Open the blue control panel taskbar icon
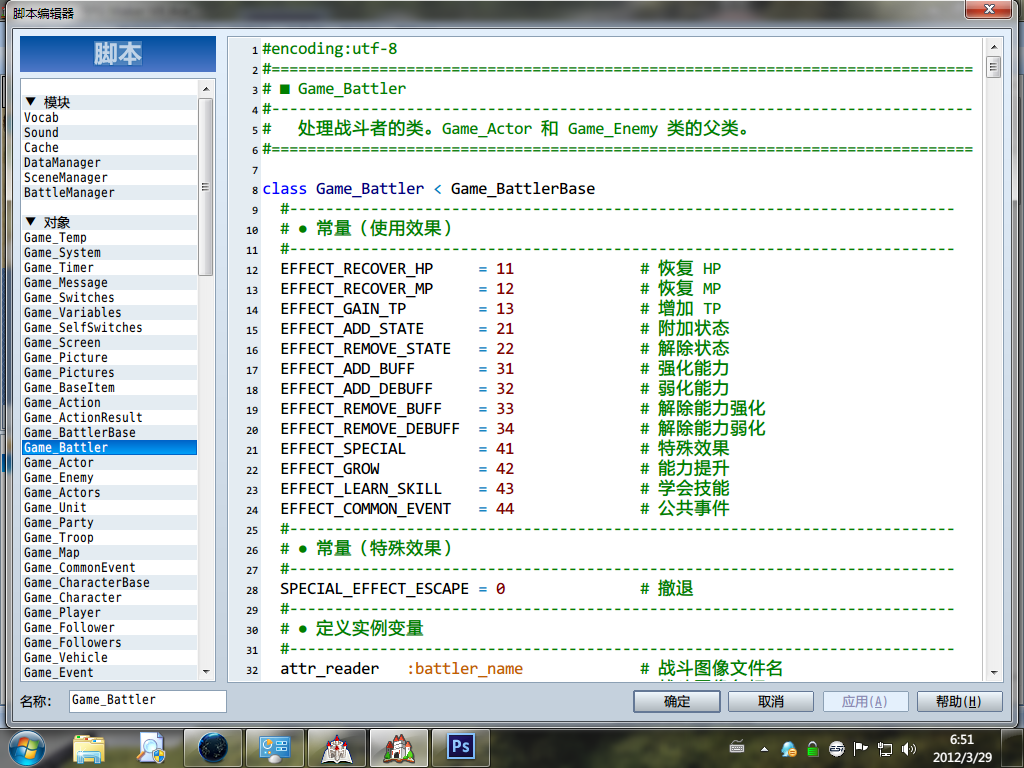This screenshot has width=1024, height=768. (x=274, y=748)
